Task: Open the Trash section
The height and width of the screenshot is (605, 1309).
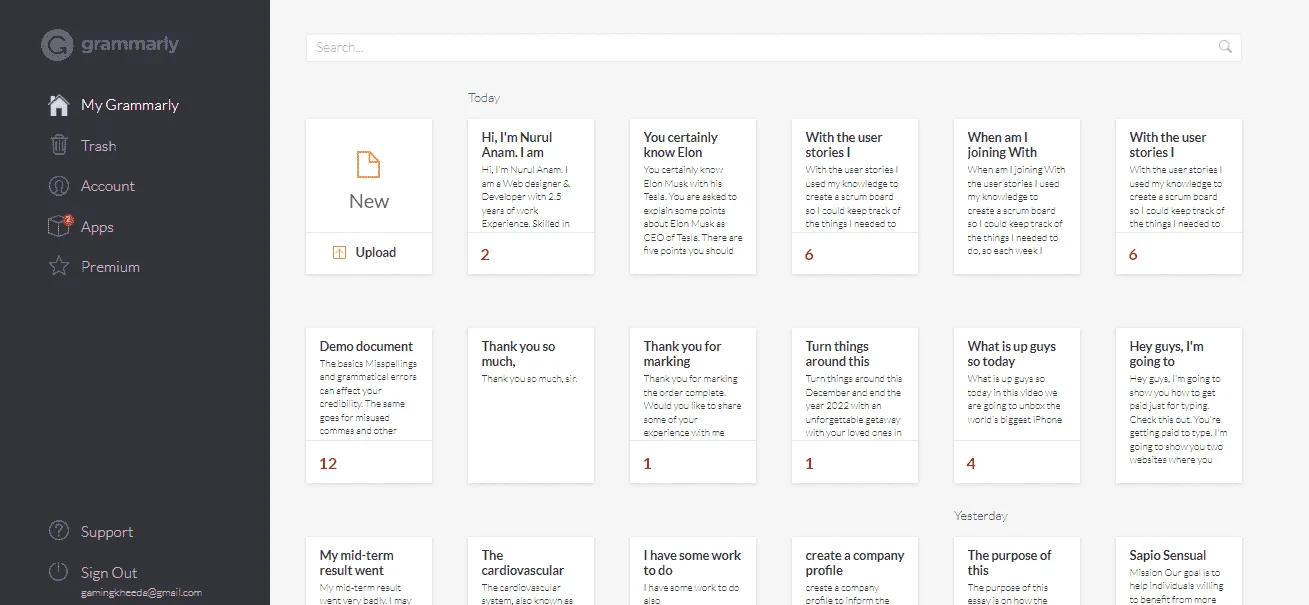Action: pyautogui.click(x=98, y=146)
